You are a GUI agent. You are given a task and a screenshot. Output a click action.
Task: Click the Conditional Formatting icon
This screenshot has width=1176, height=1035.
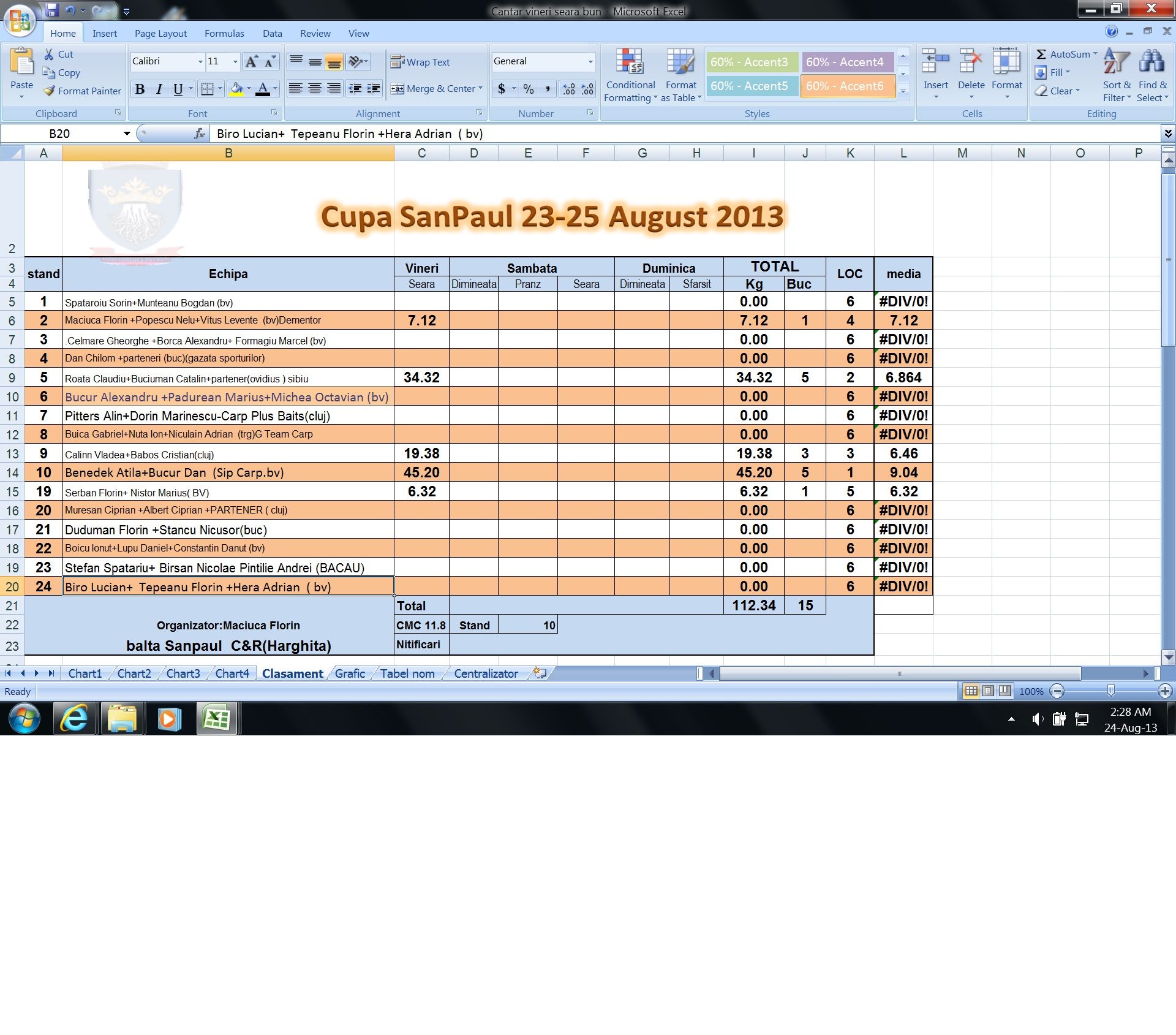tap(630, 62)
